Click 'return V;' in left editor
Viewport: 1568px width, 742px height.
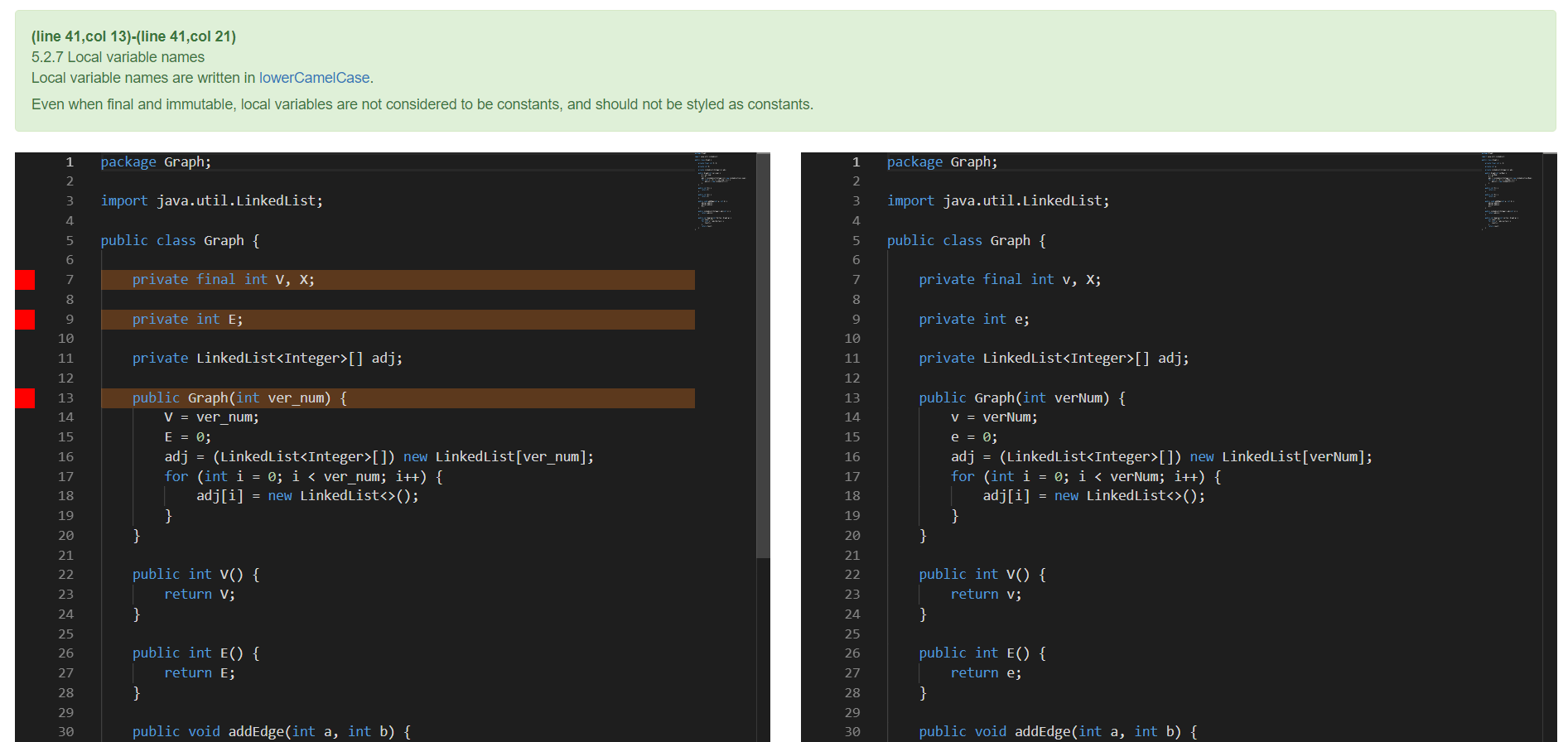200,595
